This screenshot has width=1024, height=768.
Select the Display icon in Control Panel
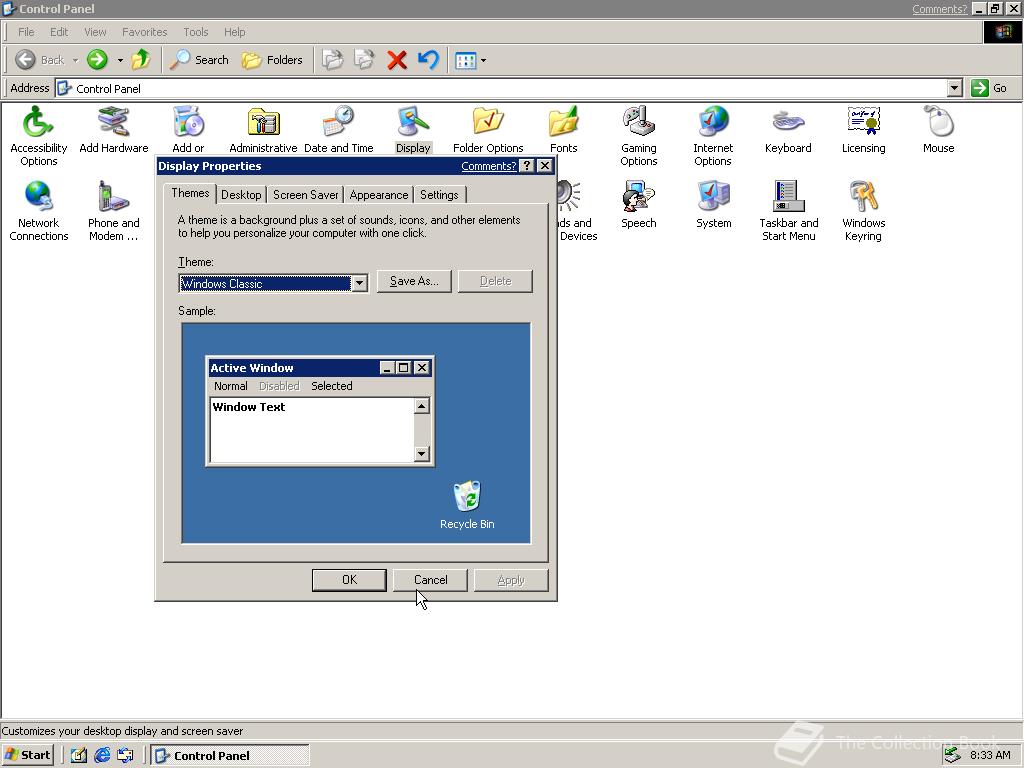pyautogui.click(x=413, y=130)
